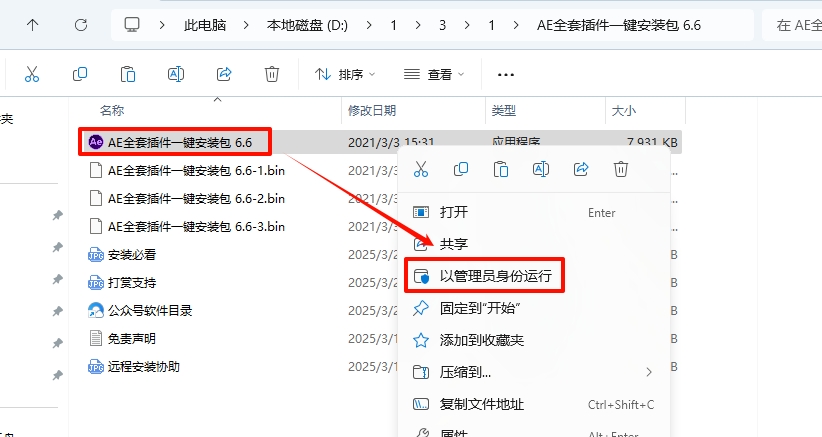Rename from the context menu icon
822x437 pixels.
(541, 169)
